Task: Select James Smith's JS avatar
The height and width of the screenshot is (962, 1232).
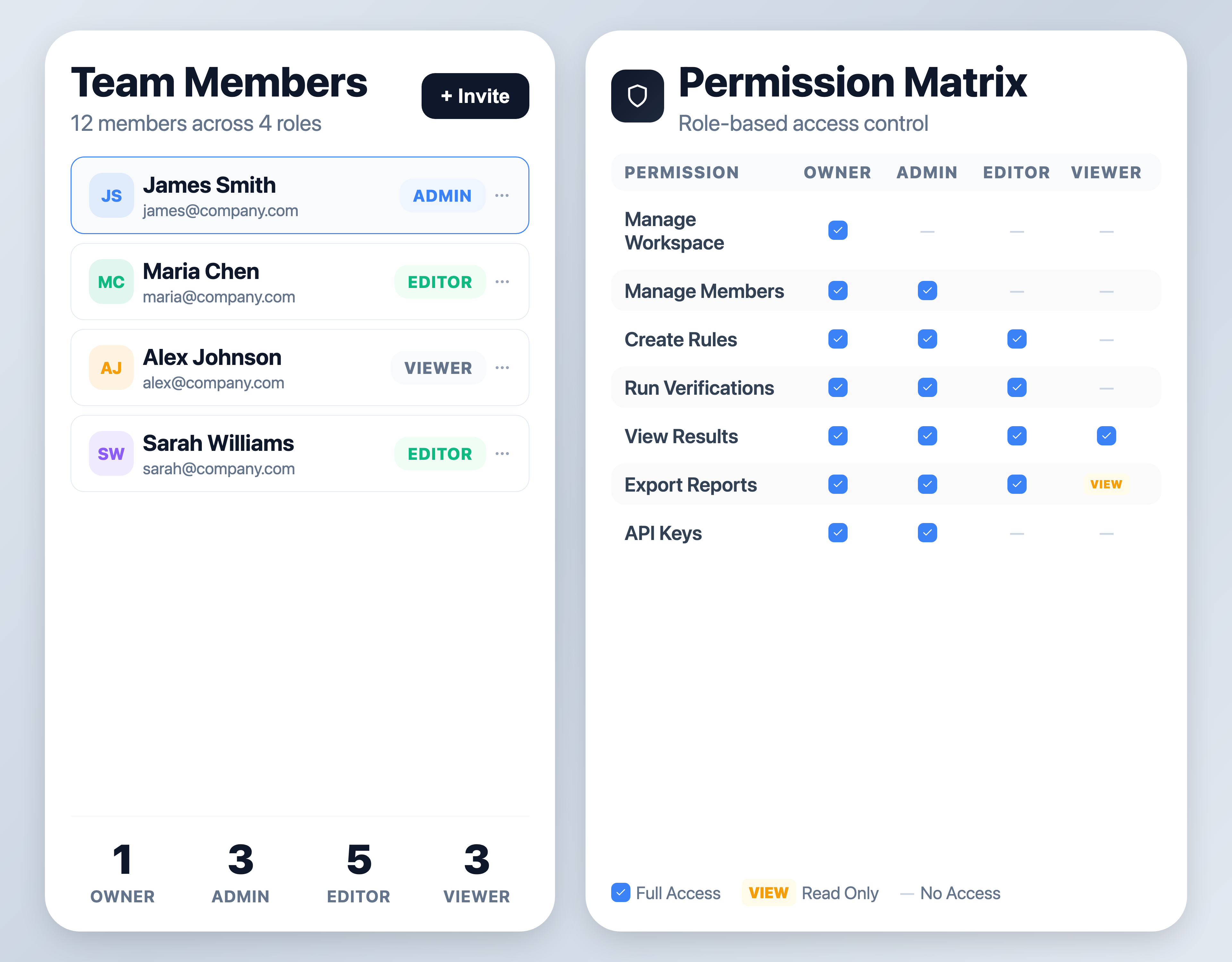Action: click(x=111, y=195)
